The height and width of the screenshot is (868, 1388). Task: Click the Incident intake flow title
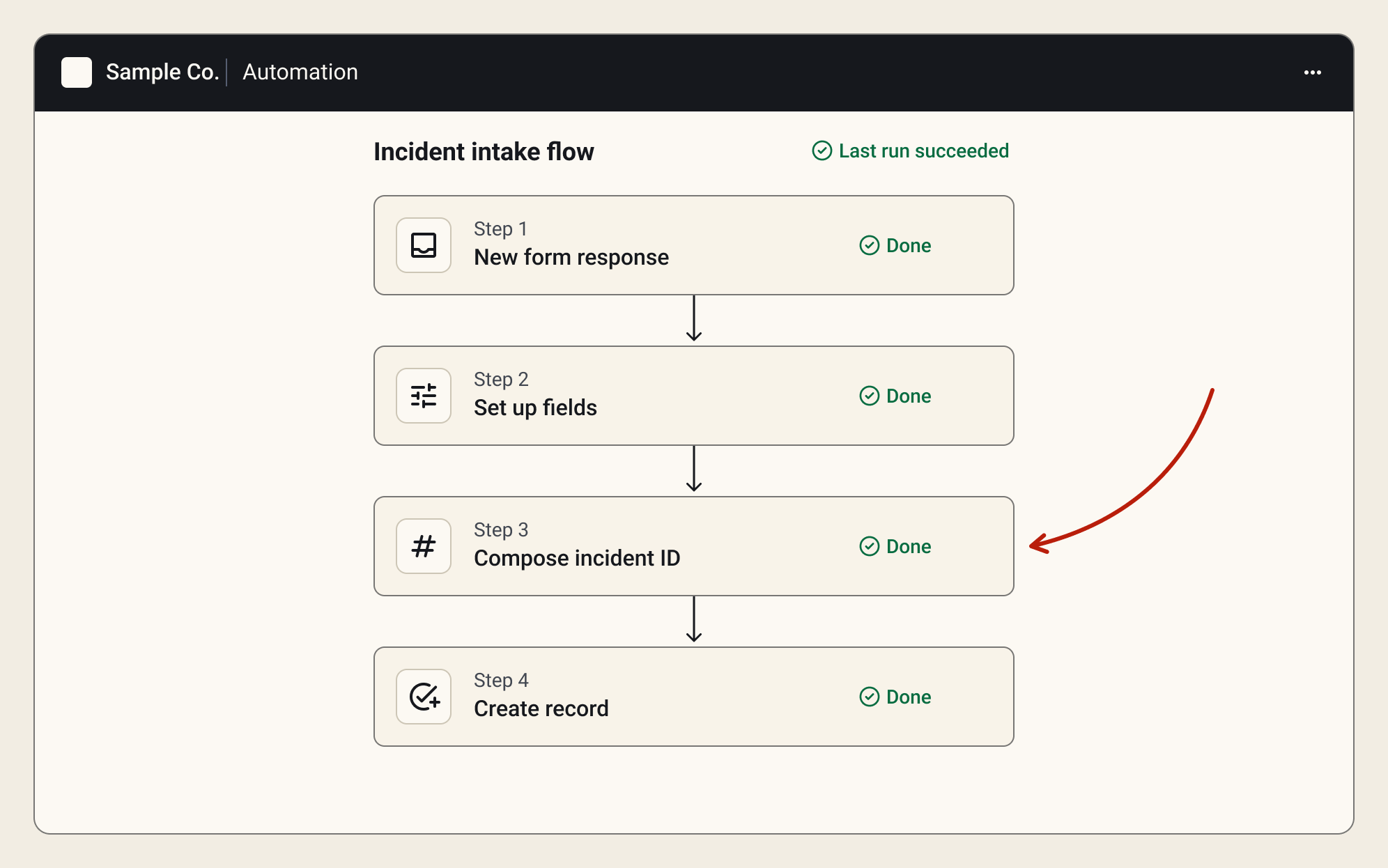(x=484, y=152)
